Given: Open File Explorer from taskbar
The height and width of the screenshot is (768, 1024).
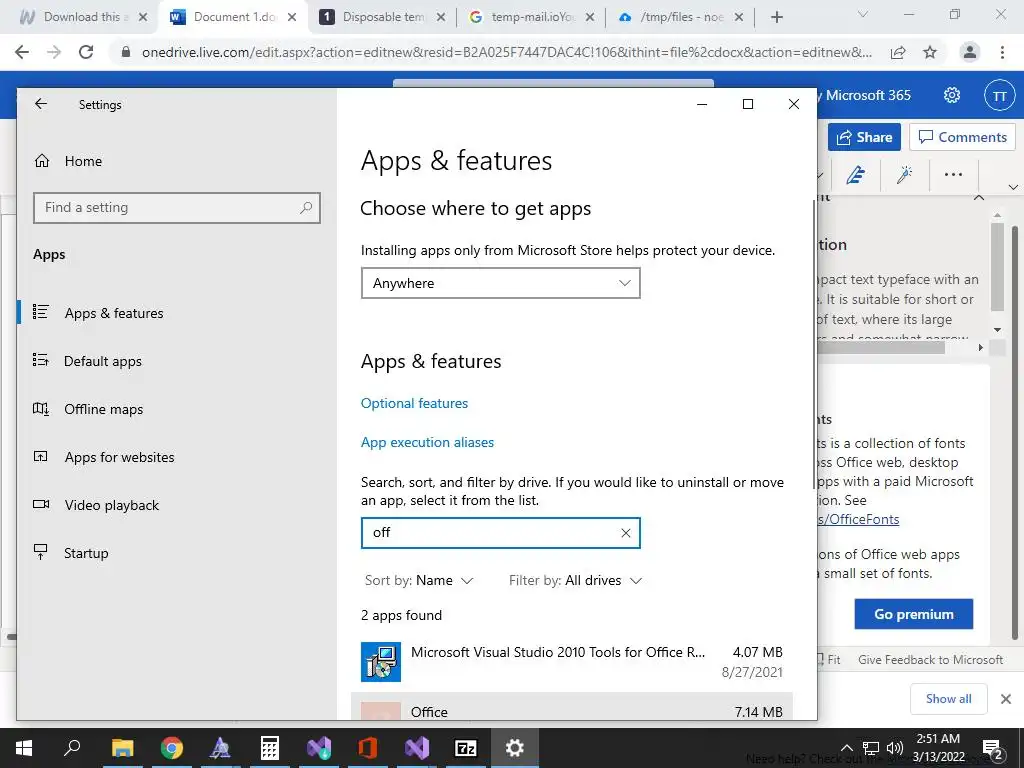Looking at the screenshot, I should tap(122, 748).
